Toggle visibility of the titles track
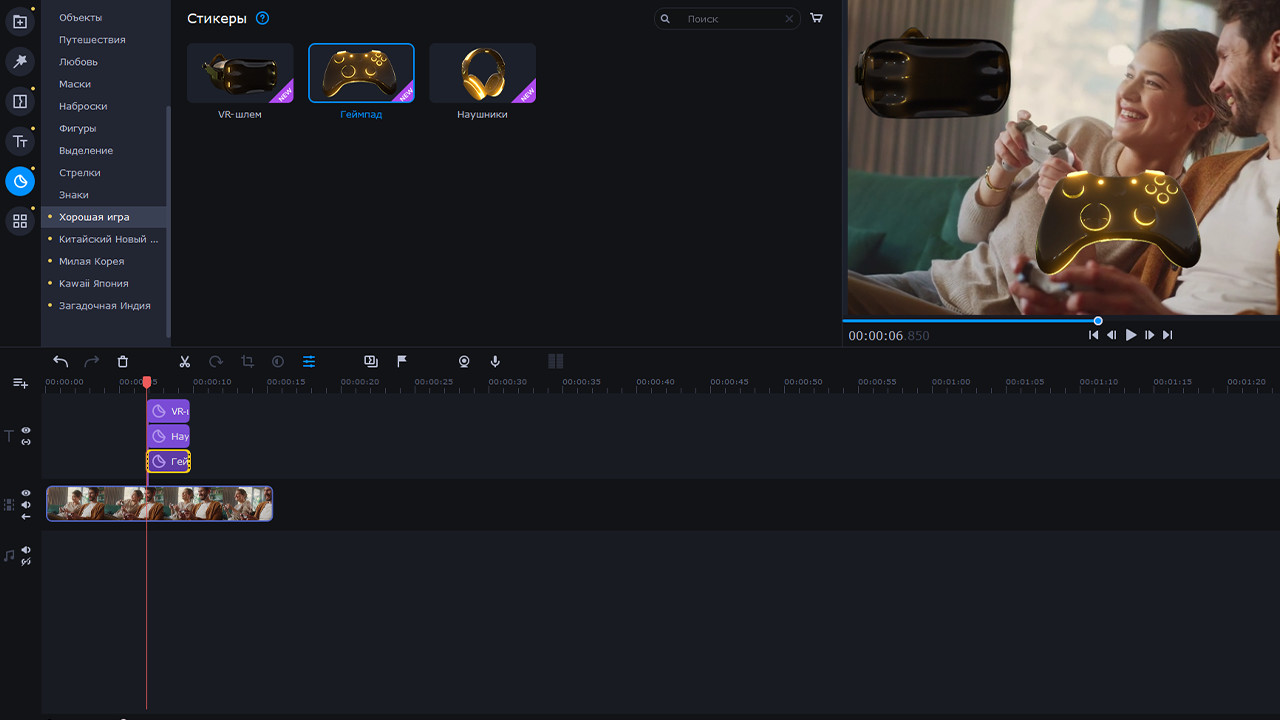Viewport: 1280px width, 720px height. [26, 430]
